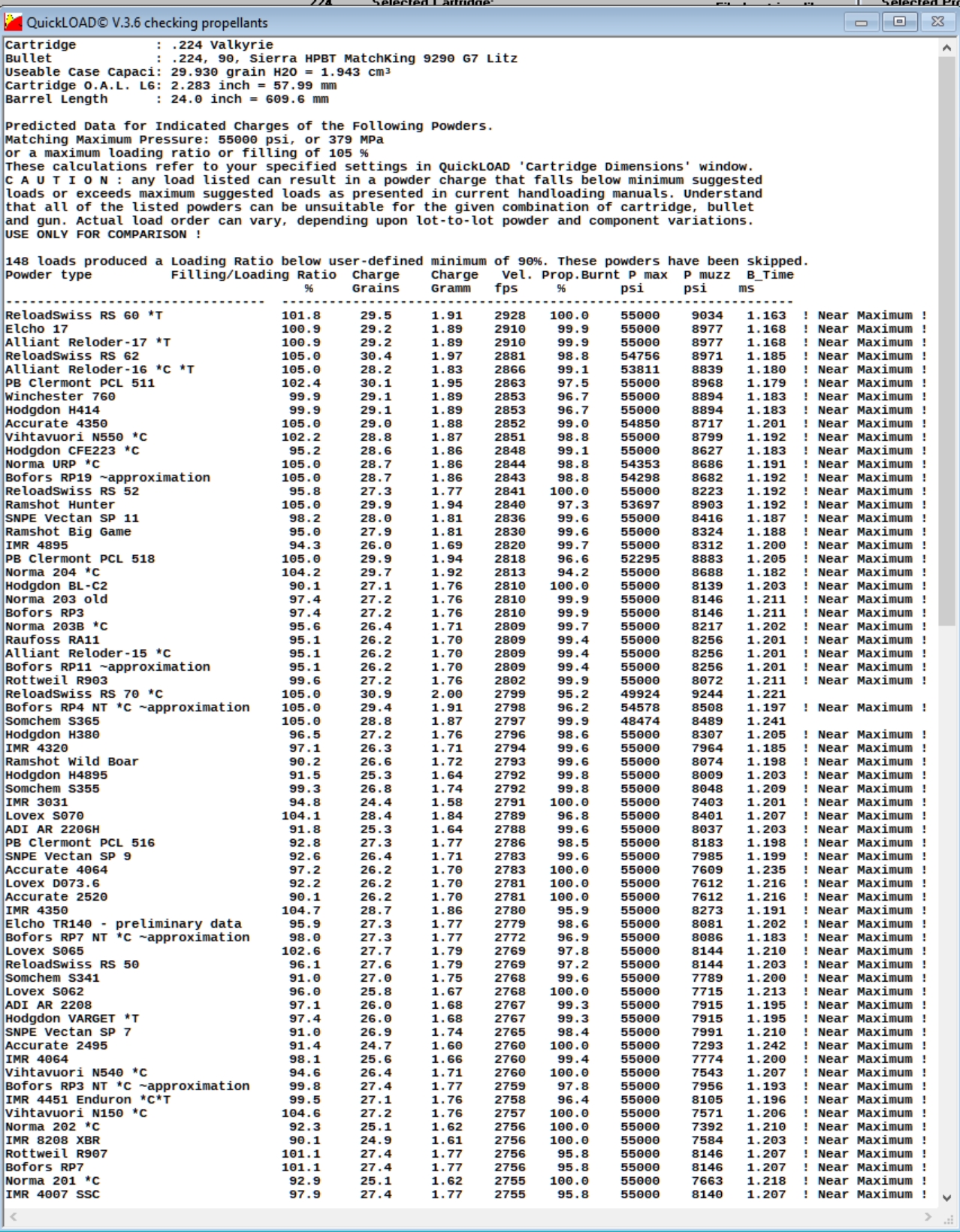Click Alliant Reloder-16 *C *T row
This screenshot has width=960, height=1232.
point(466,370)
